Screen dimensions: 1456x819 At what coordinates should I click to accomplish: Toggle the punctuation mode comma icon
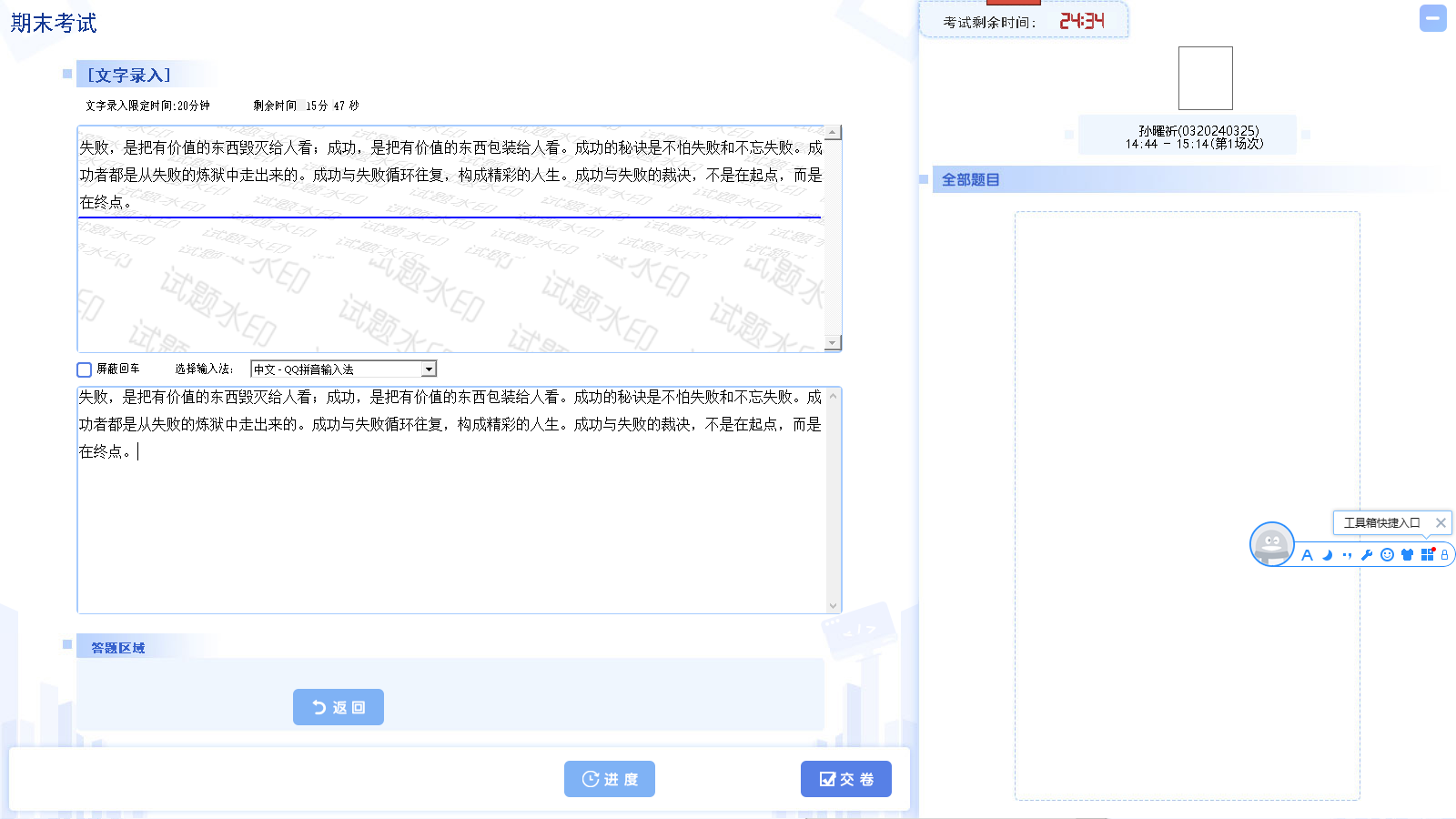pyautogui.click(x=1347, y=555)
